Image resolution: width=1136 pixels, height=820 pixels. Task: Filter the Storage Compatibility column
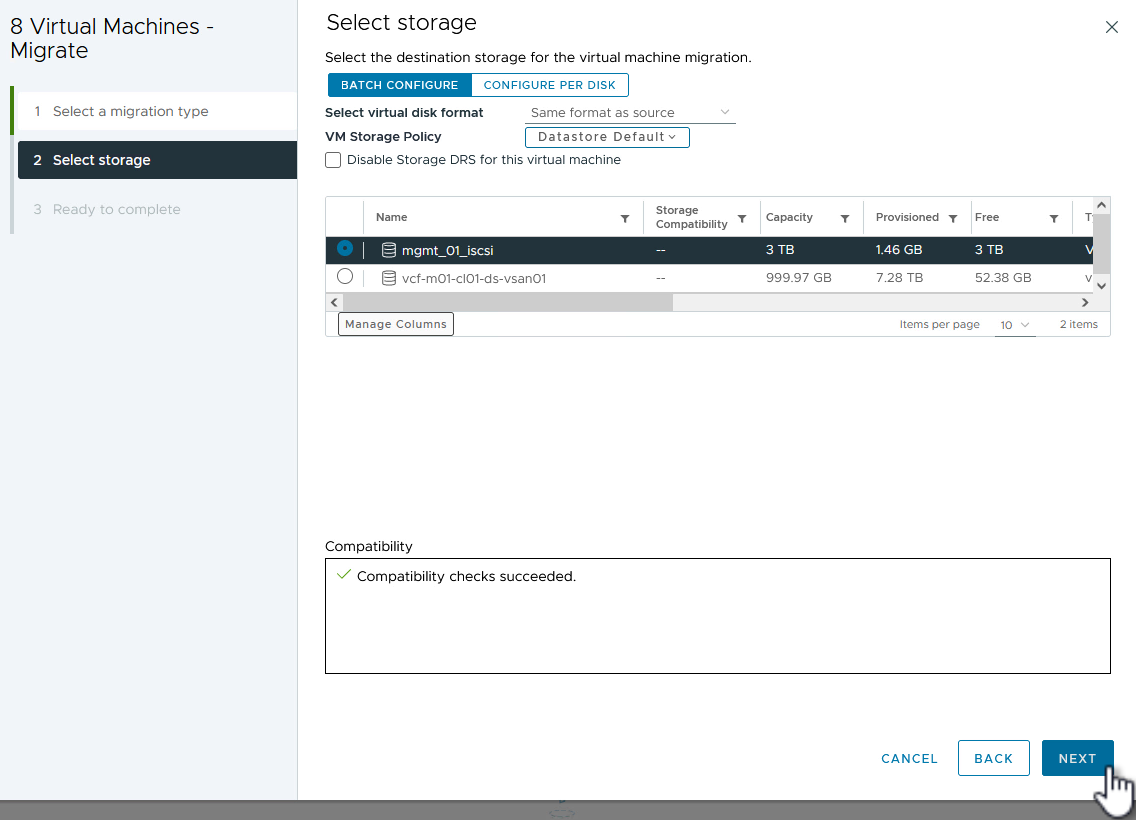click(x=742, y=218)
